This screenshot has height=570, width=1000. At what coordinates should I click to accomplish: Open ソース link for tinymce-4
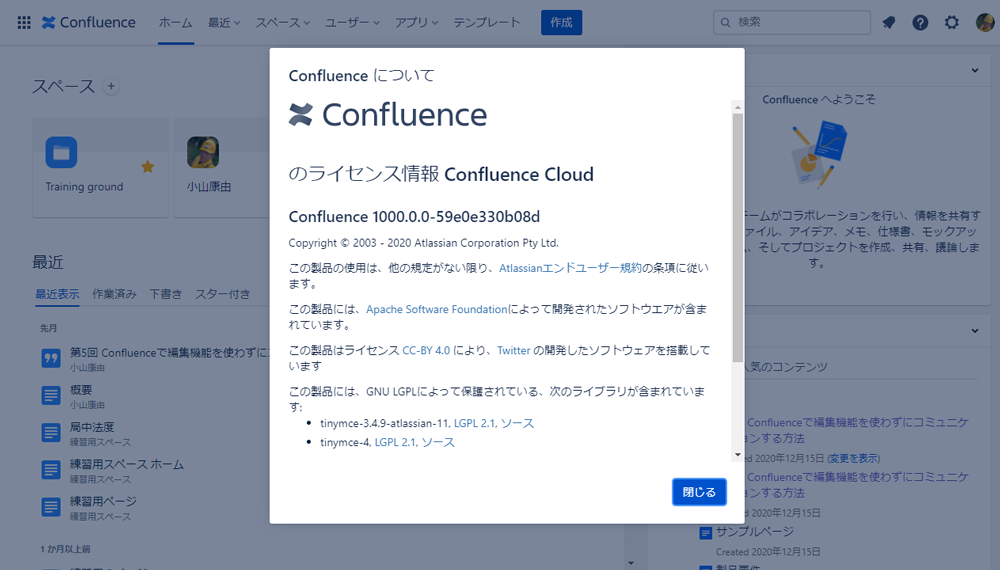(438, 442)
